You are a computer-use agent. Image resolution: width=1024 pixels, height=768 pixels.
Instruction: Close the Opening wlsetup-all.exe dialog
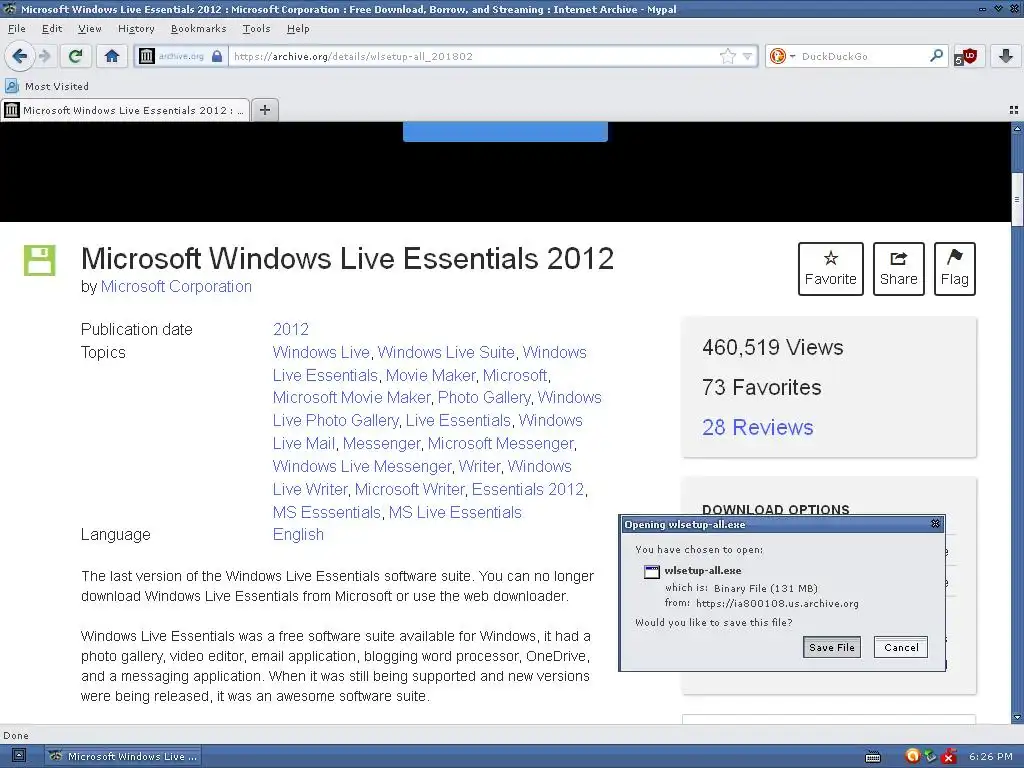click(x=935, y=524)
